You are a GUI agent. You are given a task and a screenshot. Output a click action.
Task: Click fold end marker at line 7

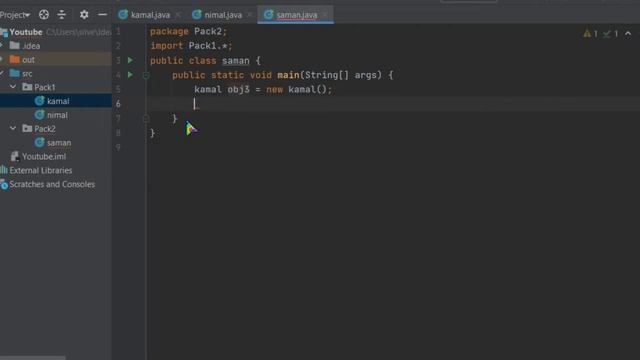coord(146,118)
